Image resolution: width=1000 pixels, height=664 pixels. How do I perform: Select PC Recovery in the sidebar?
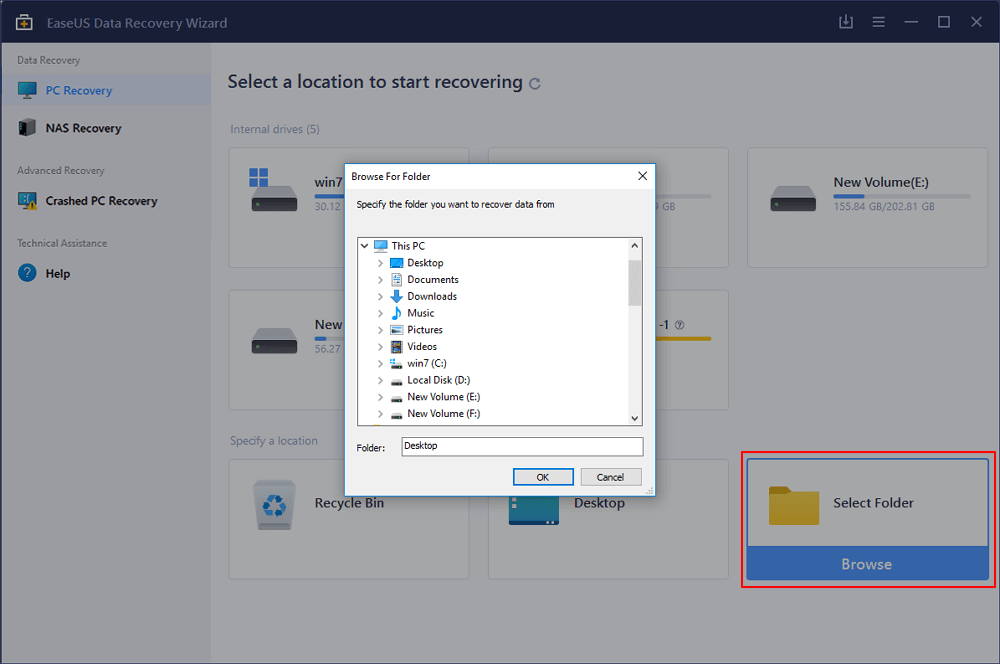78,91
